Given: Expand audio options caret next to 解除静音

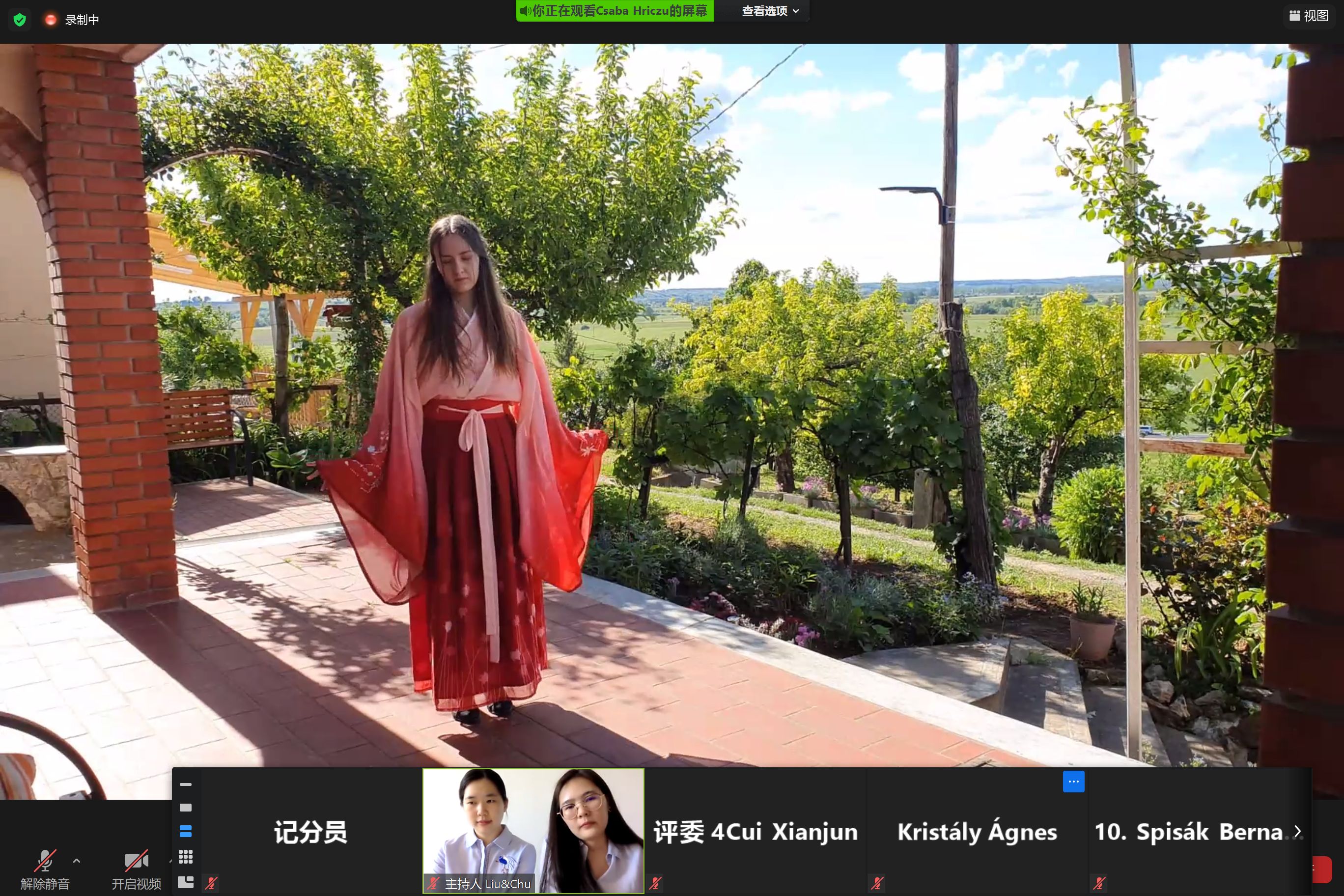Looking at the screenshot, I should 77,861.
